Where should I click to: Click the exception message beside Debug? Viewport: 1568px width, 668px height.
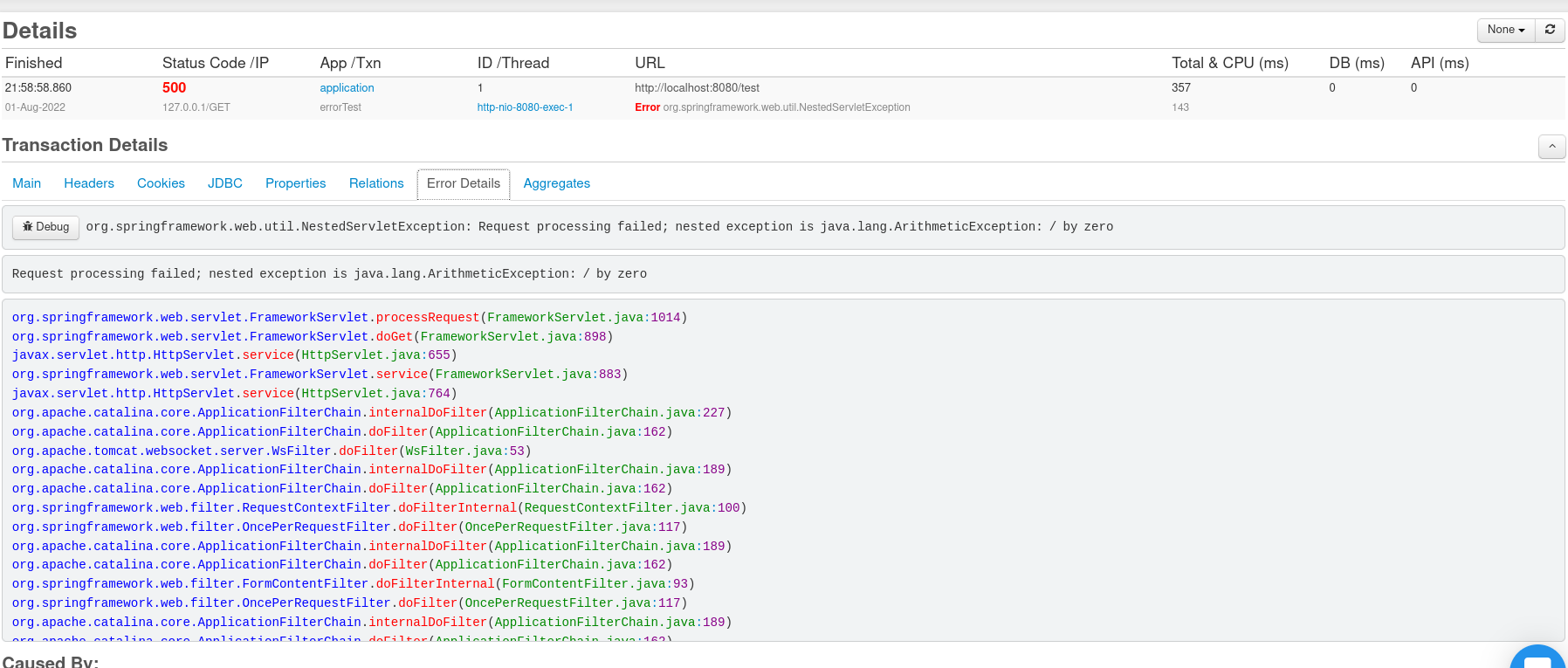600,227
